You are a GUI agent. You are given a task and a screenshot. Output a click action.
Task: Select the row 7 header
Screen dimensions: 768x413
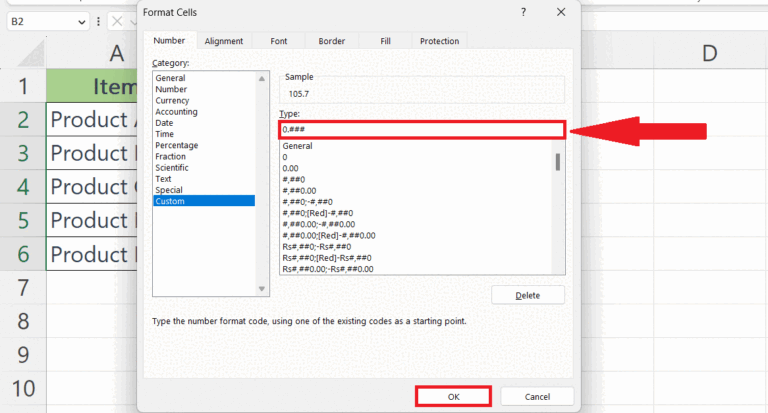click(x=23, y=288)
